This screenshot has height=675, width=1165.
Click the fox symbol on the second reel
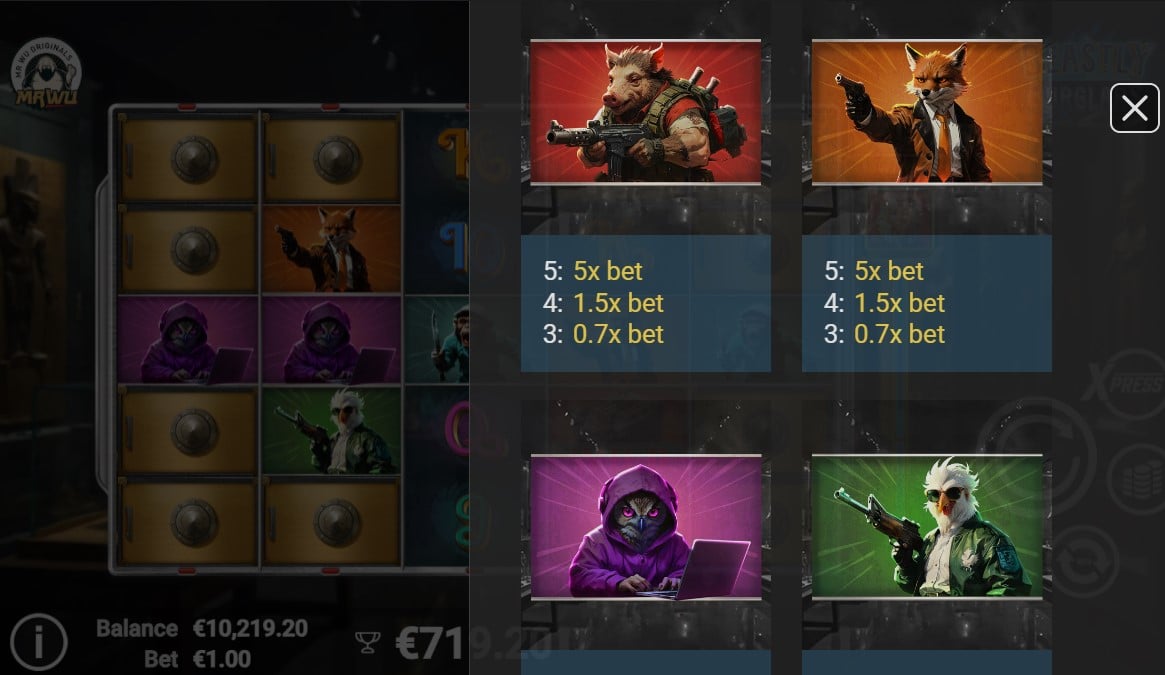pyautogui.click(x=331, y=249)
